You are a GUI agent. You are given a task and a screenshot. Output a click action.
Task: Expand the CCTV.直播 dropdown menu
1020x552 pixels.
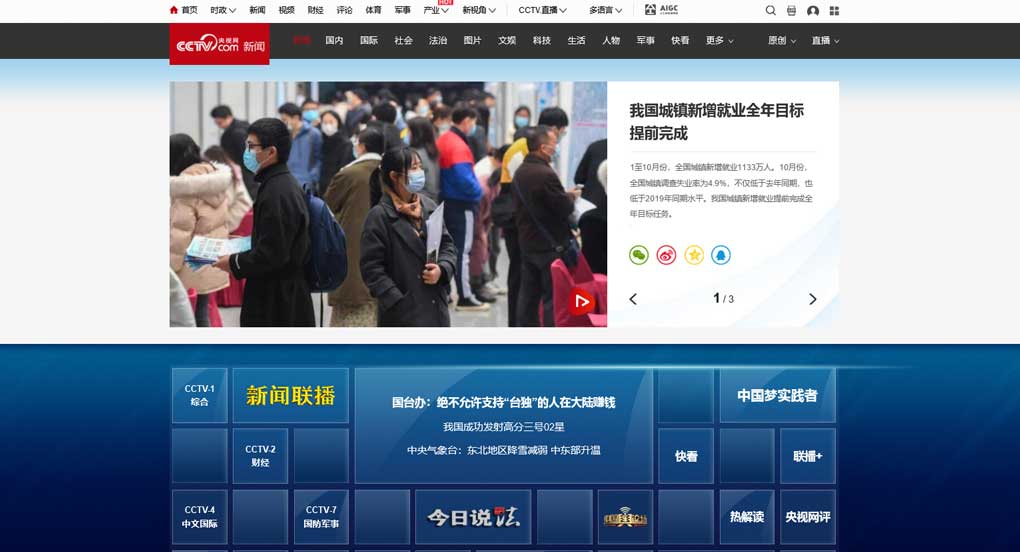[x=542, y=10]
